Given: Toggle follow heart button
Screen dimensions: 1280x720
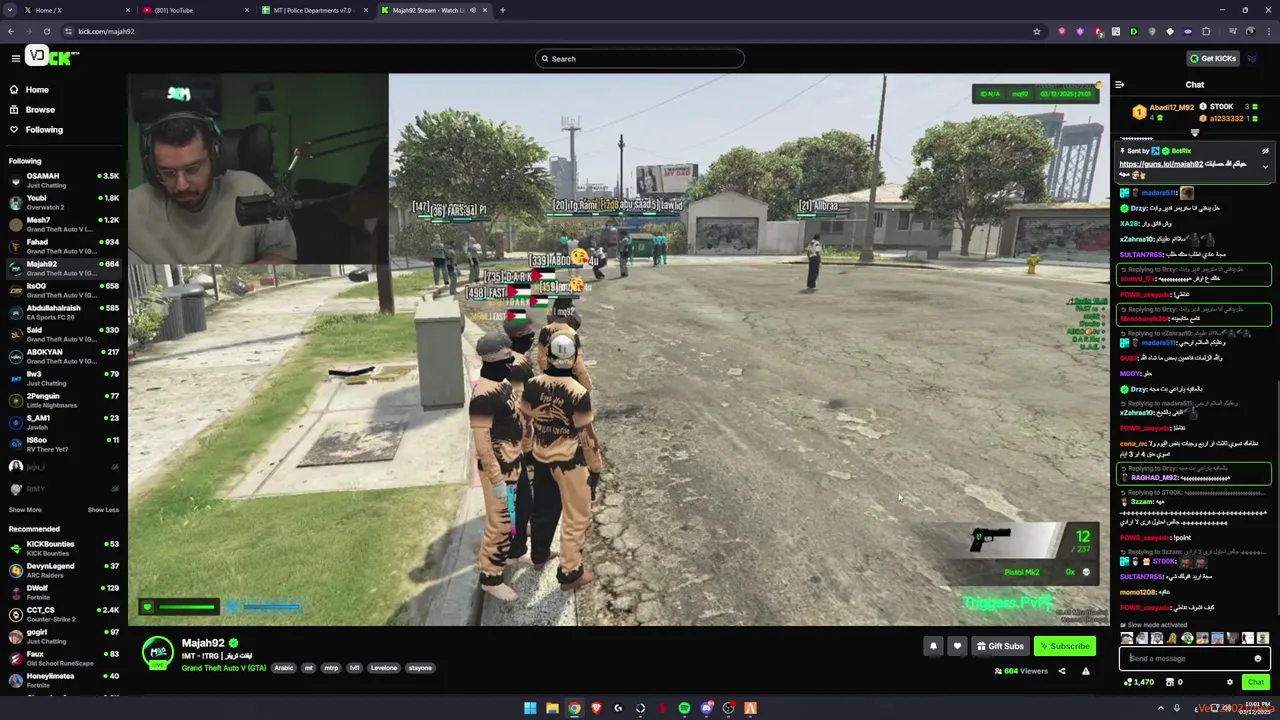Looking at the screenshot, I should pyautogui.click(x=957, y=646).
